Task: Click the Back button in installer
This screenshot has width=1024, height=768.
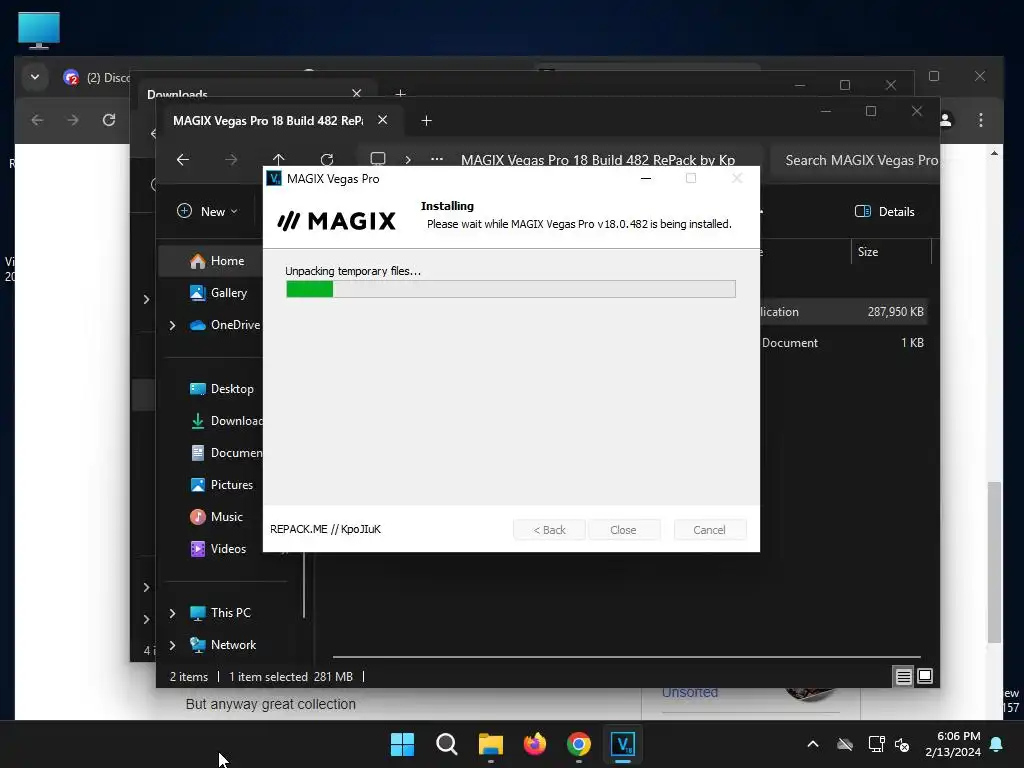Action: pos(549,530)
